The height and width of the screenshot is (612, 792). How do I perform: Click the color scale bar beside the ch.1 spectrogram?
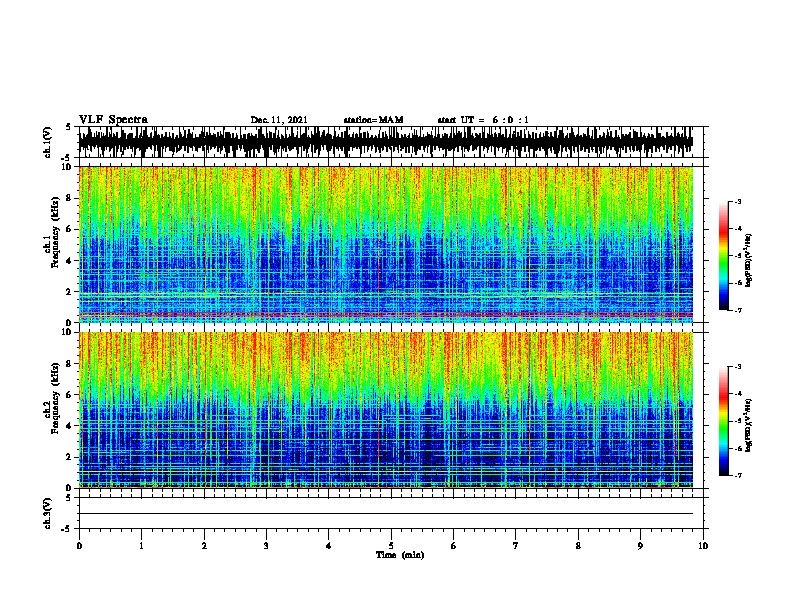(x=723, y=256)
